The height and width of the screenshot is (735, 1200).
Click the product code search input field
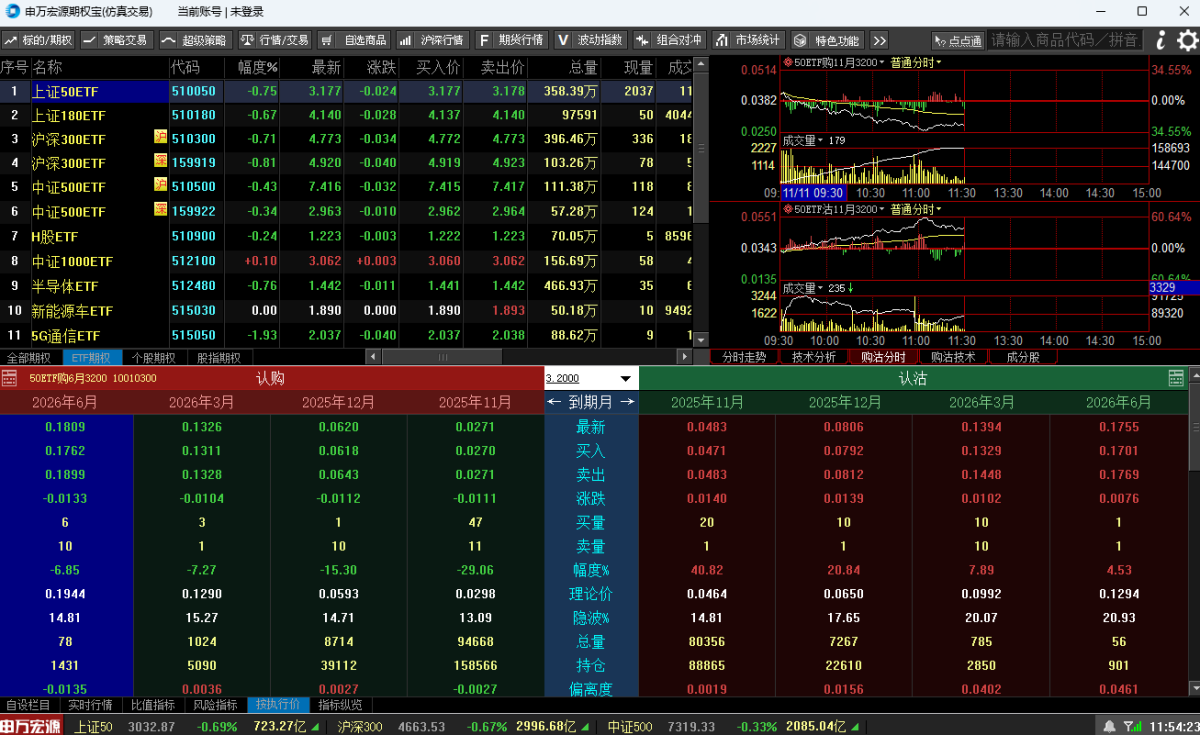coord(1064,40)
